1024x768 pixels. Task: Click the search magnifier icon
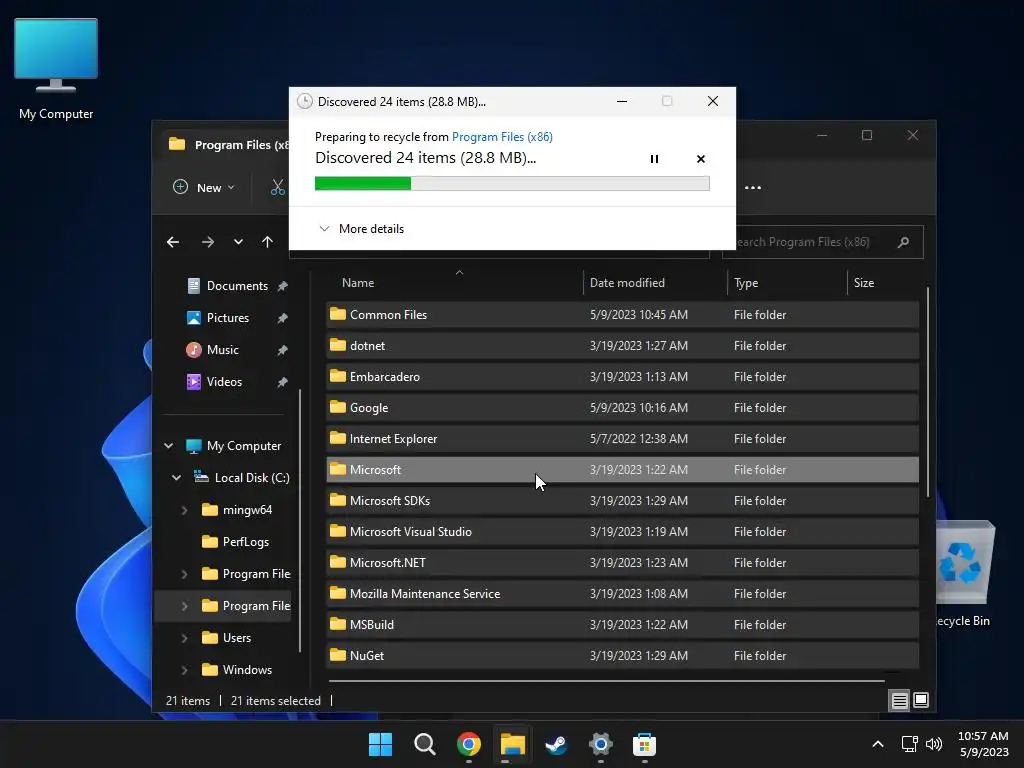(903, 242)
